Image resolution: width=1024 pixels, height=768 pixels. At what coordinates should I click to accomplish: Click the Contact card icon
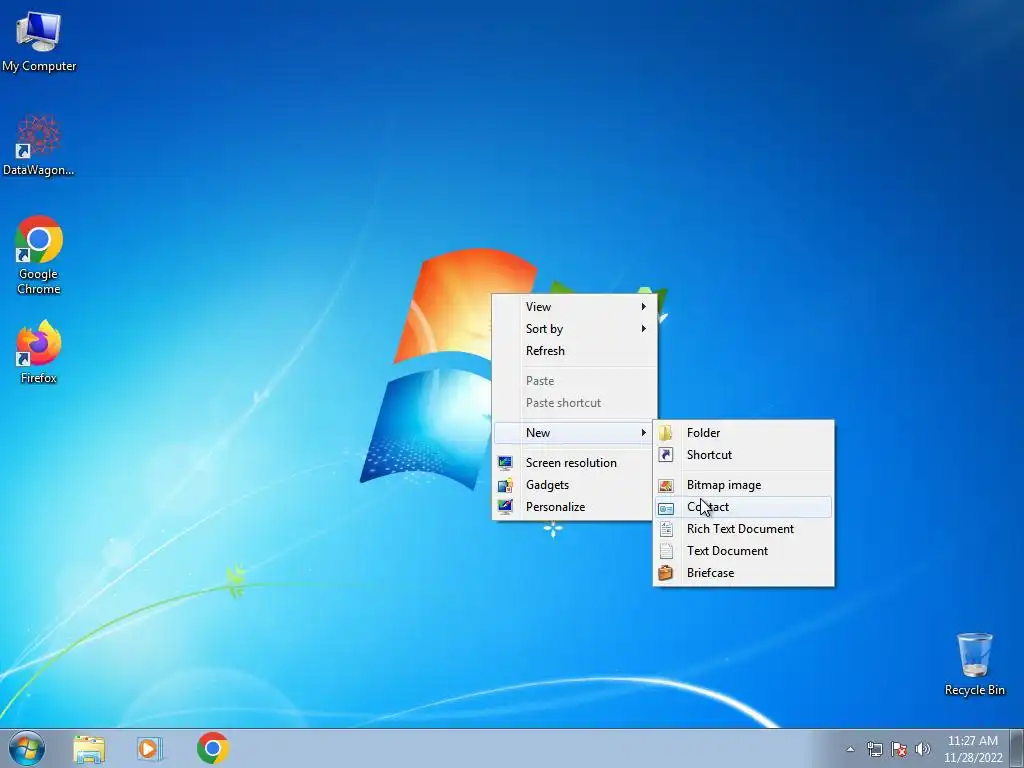(665, 507)
